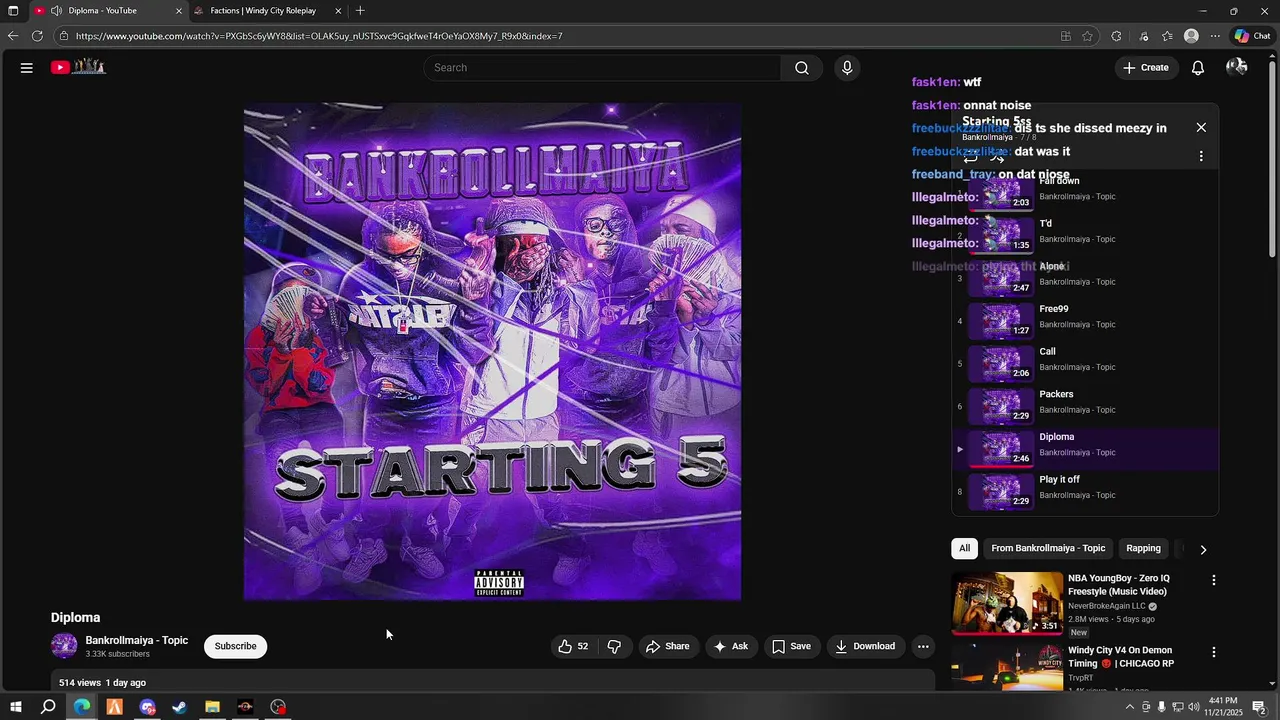The image size is (1280, 720).
Task: Open the tab actions menu
Action: [x=13, y=11]
